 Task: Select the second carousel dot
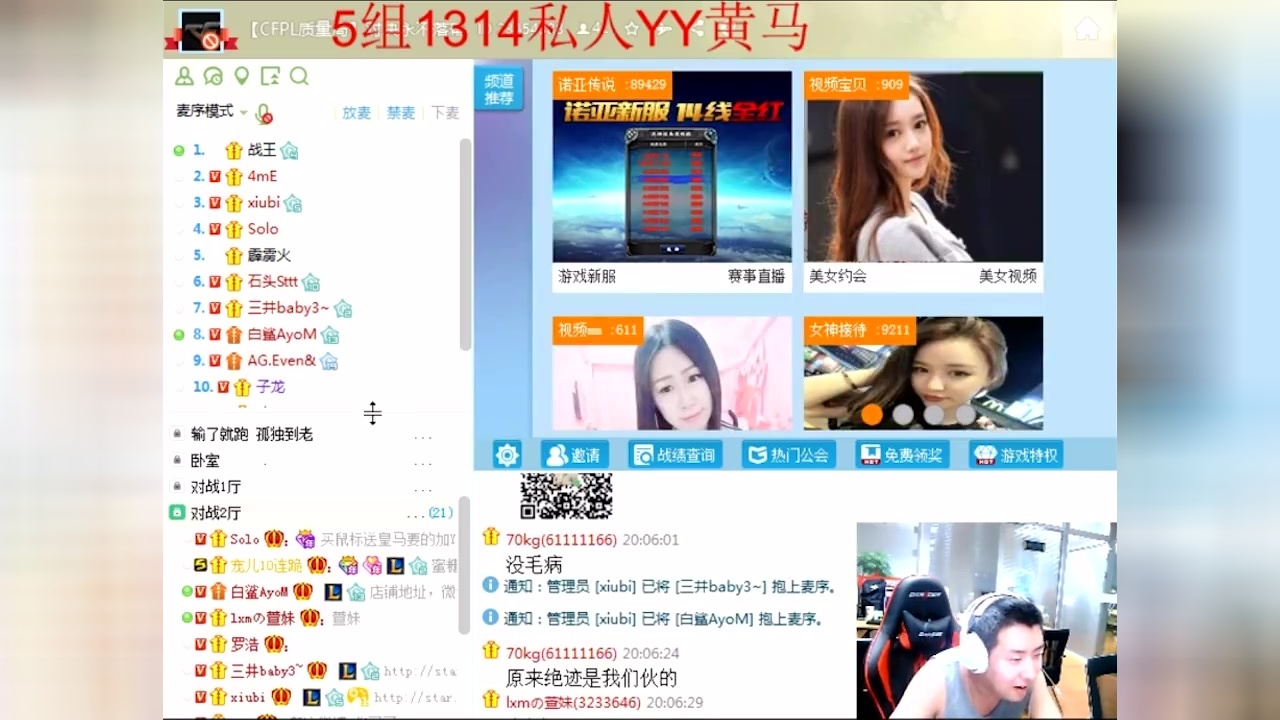point(903,414)
